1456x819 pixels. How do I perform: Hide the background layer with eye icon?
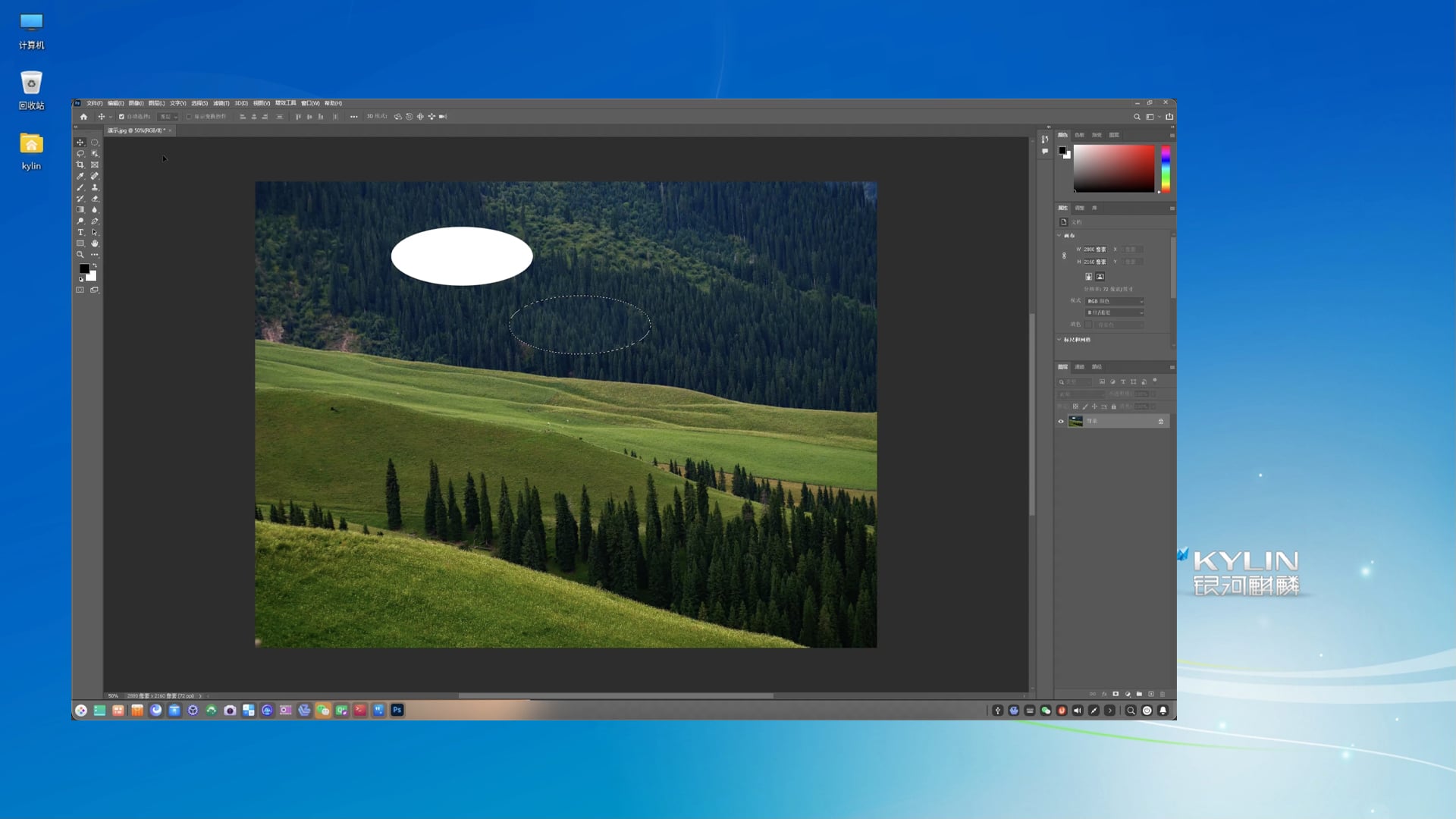tap(1061, 422)
